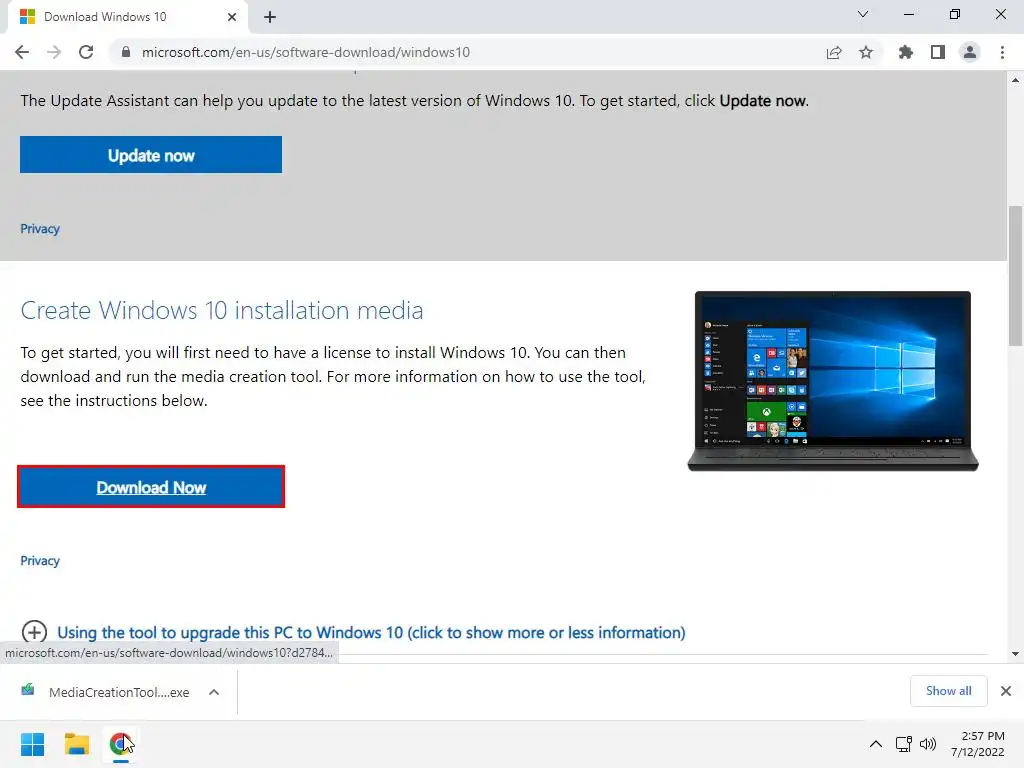This screenshot has height=768, width=1024.
Task: Open the Privacy link under Download Now
Action: coord(40,560)
